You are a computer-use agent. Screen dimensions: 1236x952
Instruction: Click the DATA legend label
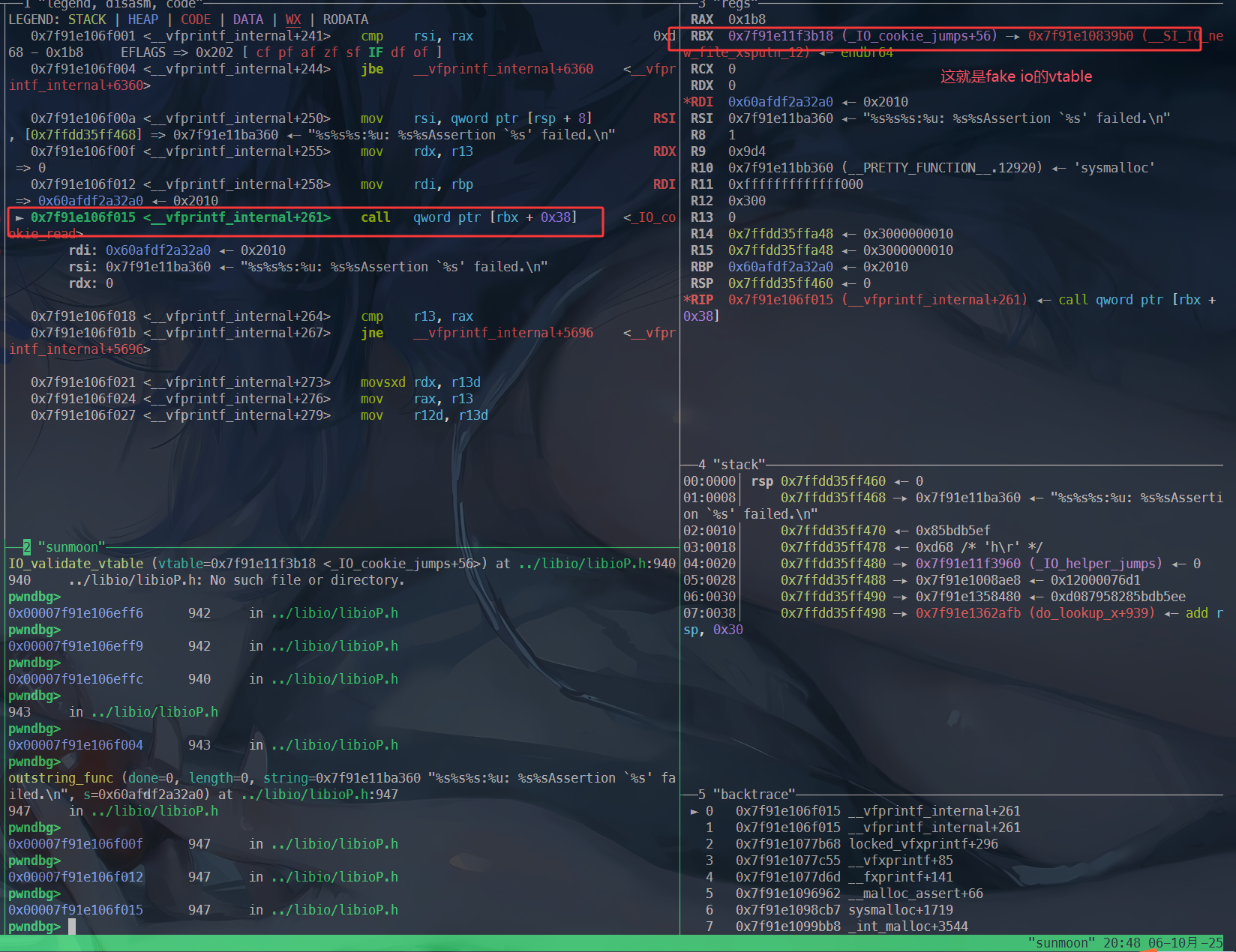pyautogui.click(x=248, y=19)
